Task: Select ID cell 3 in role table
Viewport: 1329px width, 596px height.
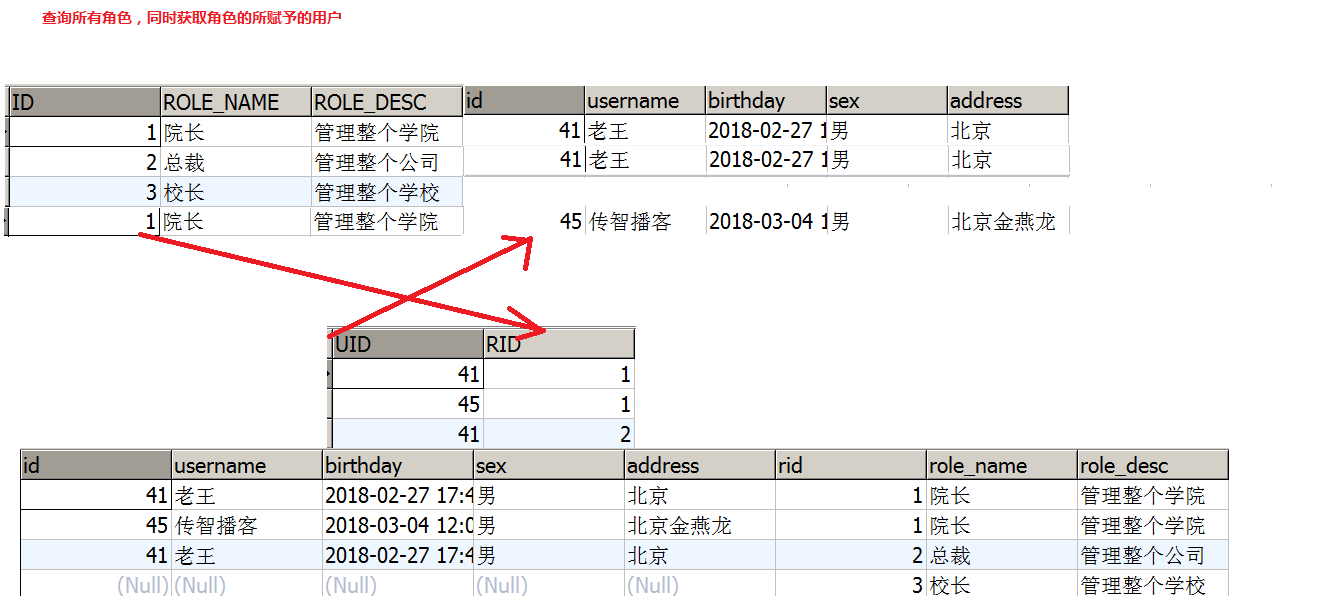Action: [x=85, y=192]
